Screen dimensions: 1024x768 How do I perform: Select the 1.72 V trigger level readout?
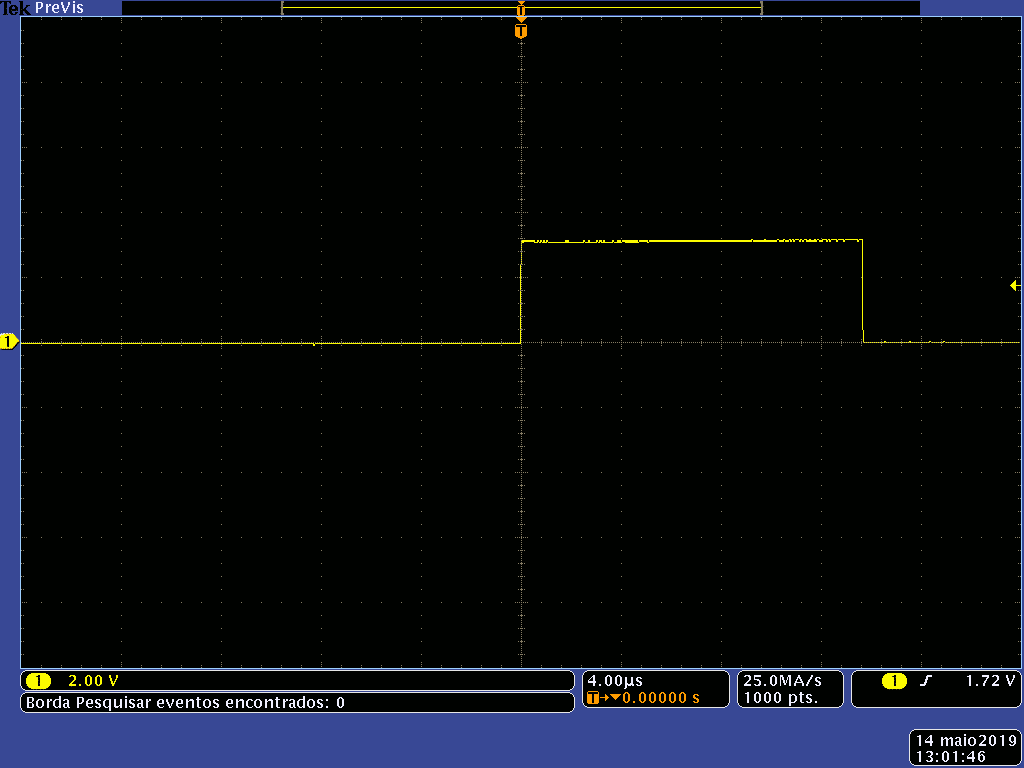[x=990, y=681]
